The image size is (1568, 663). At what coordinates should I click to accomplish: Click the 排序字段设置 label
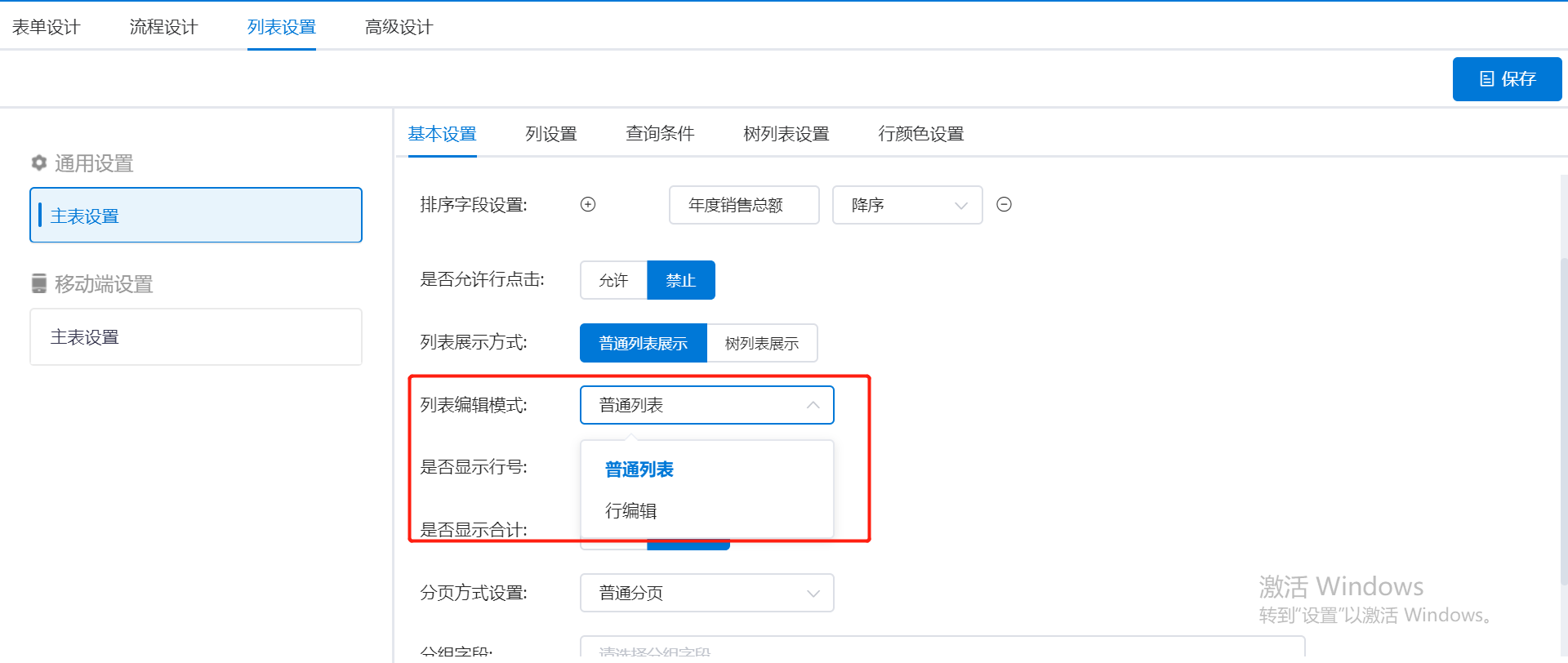point(474,205)
